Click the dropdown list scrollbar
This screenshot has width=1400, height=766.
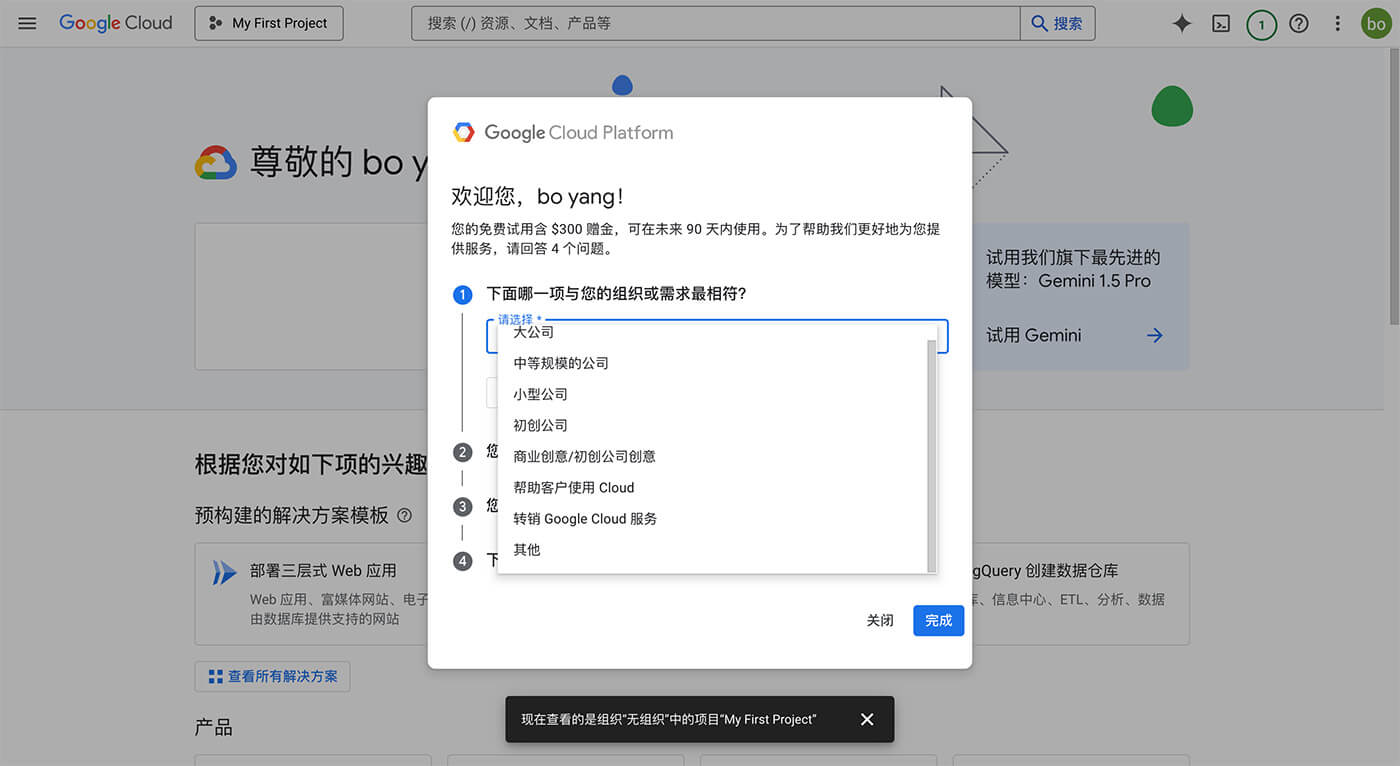click(x=932, y=455)
